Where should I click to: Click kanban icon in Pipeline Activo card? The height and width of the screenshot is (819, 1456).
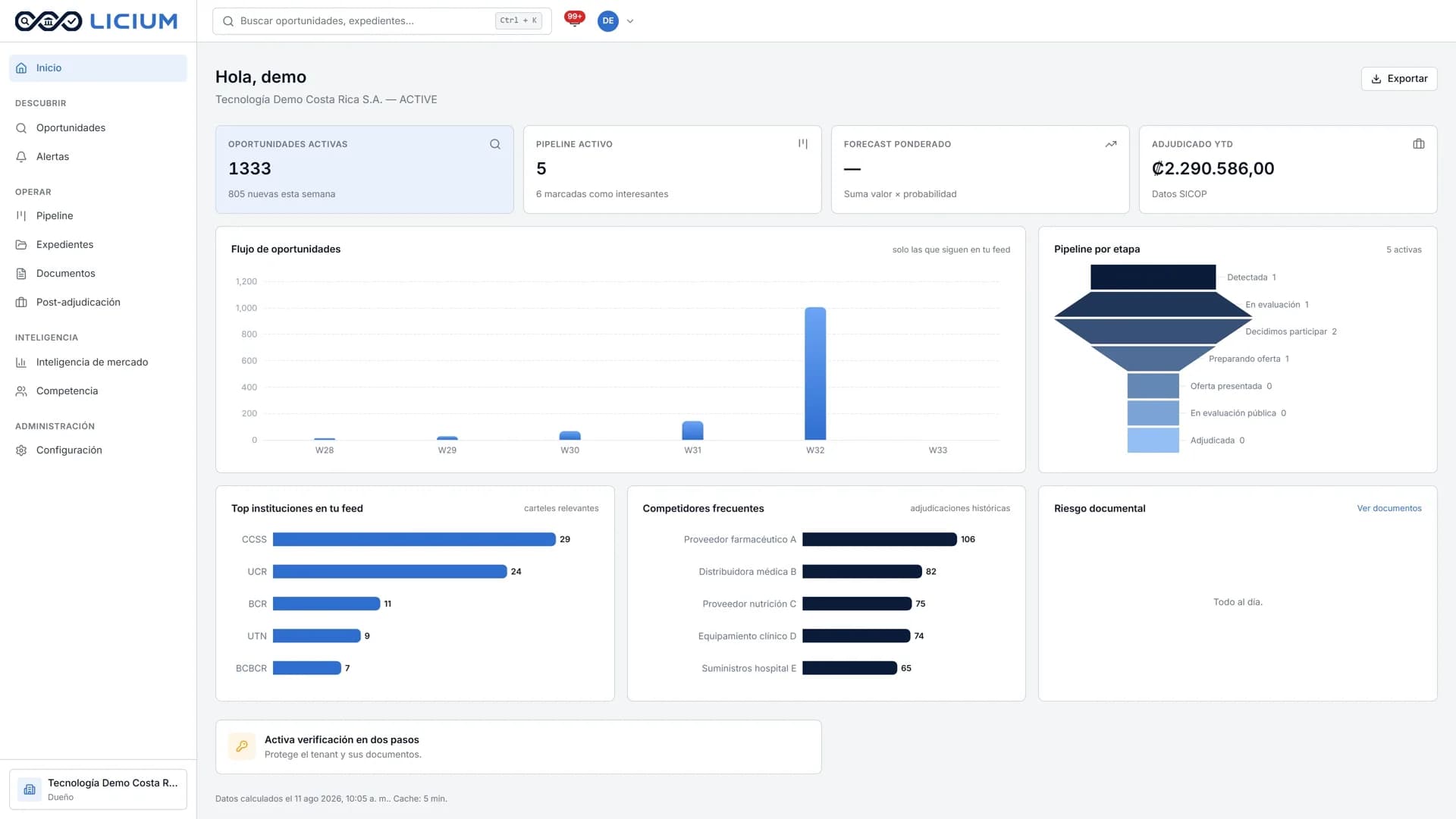803,144
